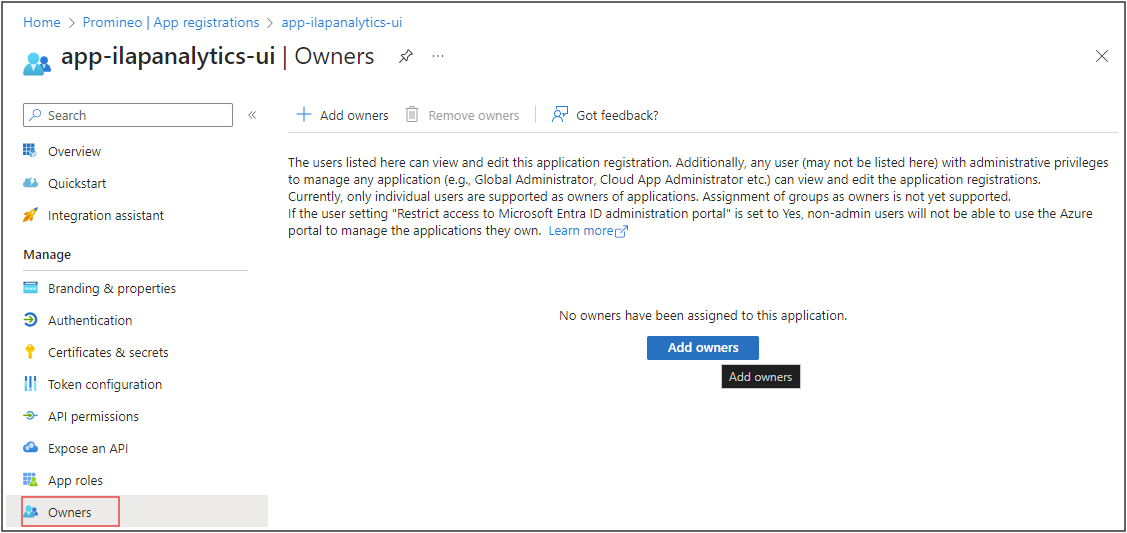Click the blue Add owners button
This screenshot has height=533, width=1127.
[702, 348]
